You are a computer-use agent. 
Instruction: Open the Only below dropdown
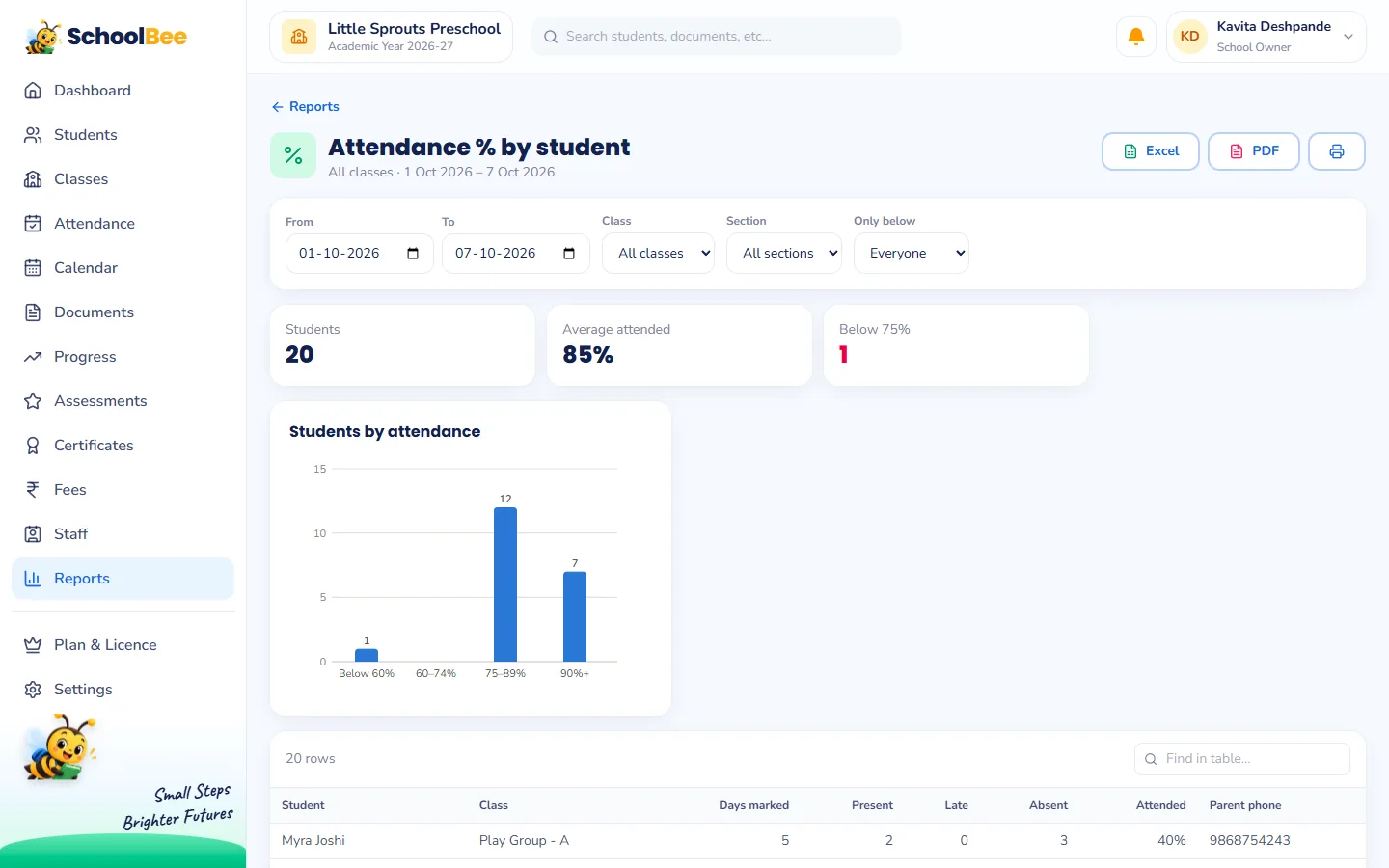coord(912,254)
